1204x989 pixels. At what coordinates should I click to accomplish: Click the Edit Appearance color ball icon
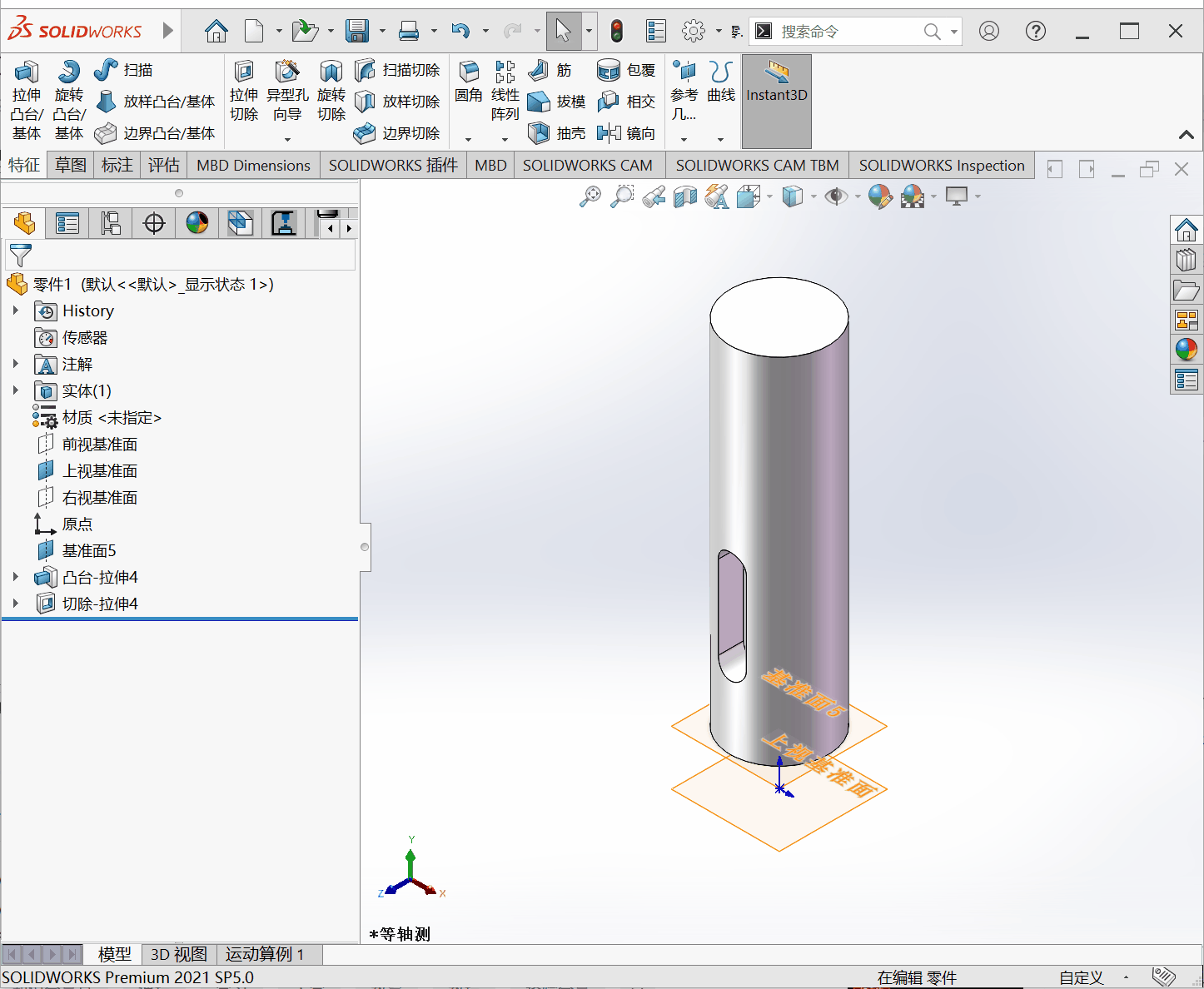pyautogui.click(x=879, y=197)
